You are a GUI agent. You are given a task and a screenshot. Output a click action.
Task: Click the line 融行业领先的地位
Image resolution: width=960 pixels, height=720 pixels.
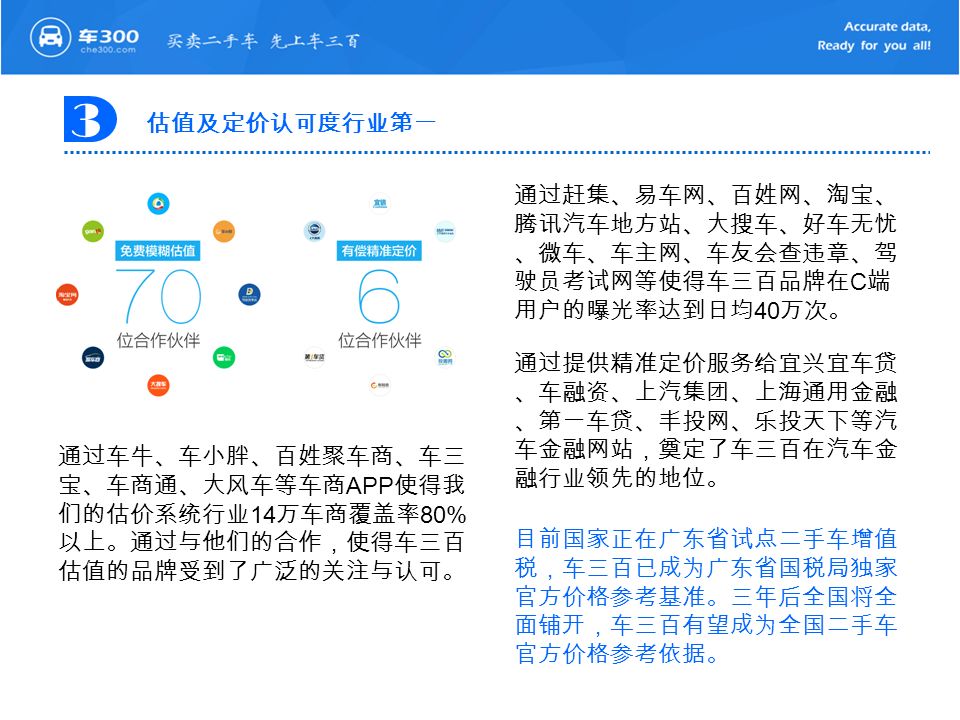(x=617, y=478)
